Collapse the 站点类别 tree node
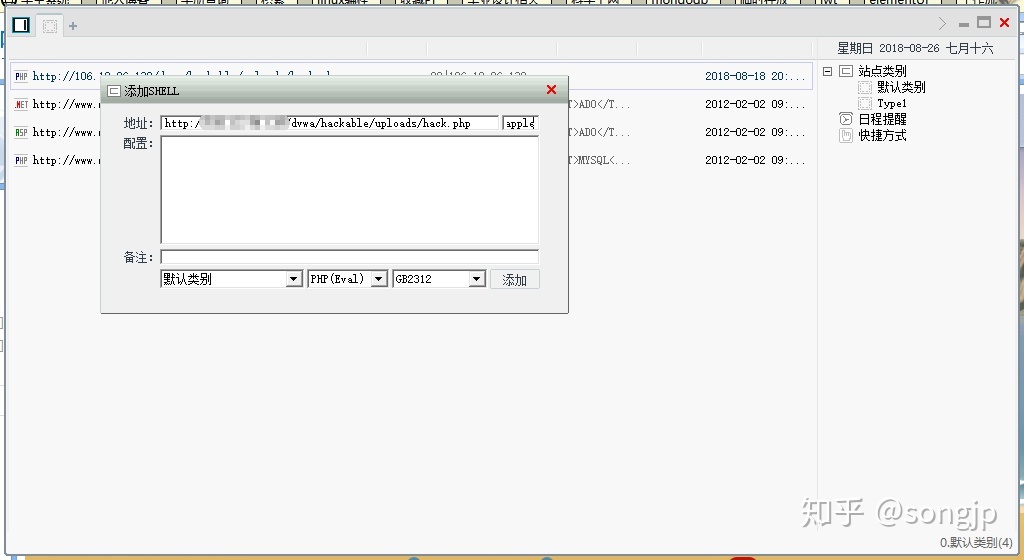The image size is (1024, 560). [x=827, y=71]
